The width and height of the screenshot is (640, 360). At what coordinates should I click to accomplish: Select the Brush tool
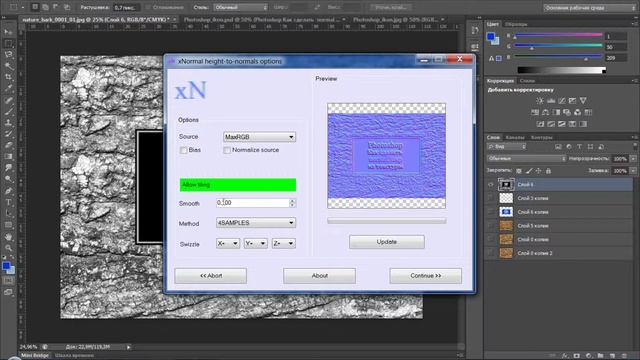click(8, 111)
